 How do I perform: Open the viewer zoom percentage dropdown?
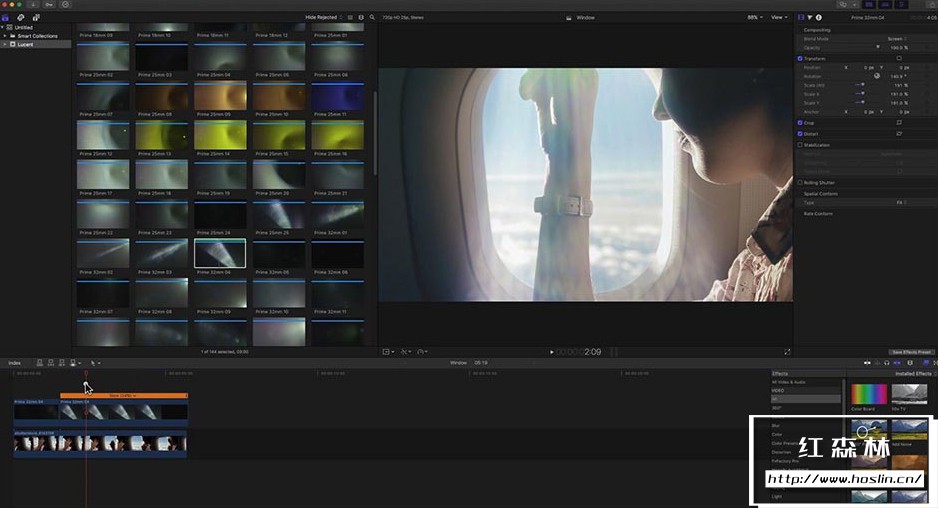tap(755, 17)
